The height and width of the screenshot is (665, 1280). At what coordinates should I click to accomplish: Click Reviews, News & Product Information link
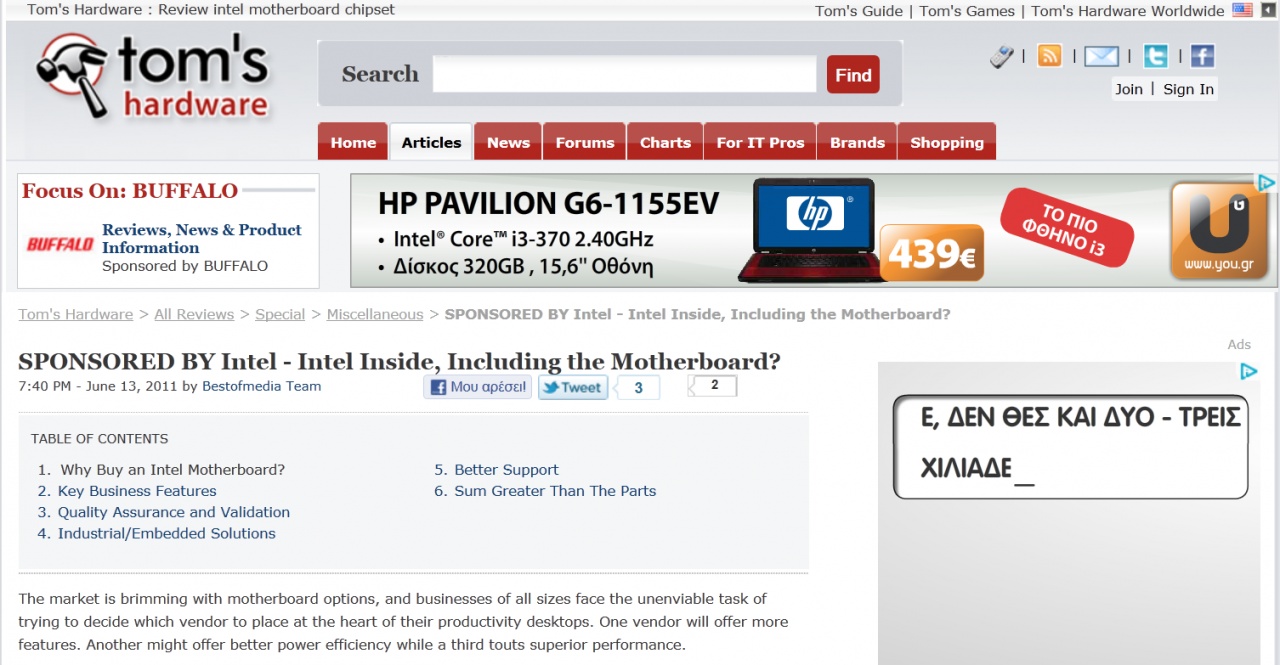click(201, 238)
